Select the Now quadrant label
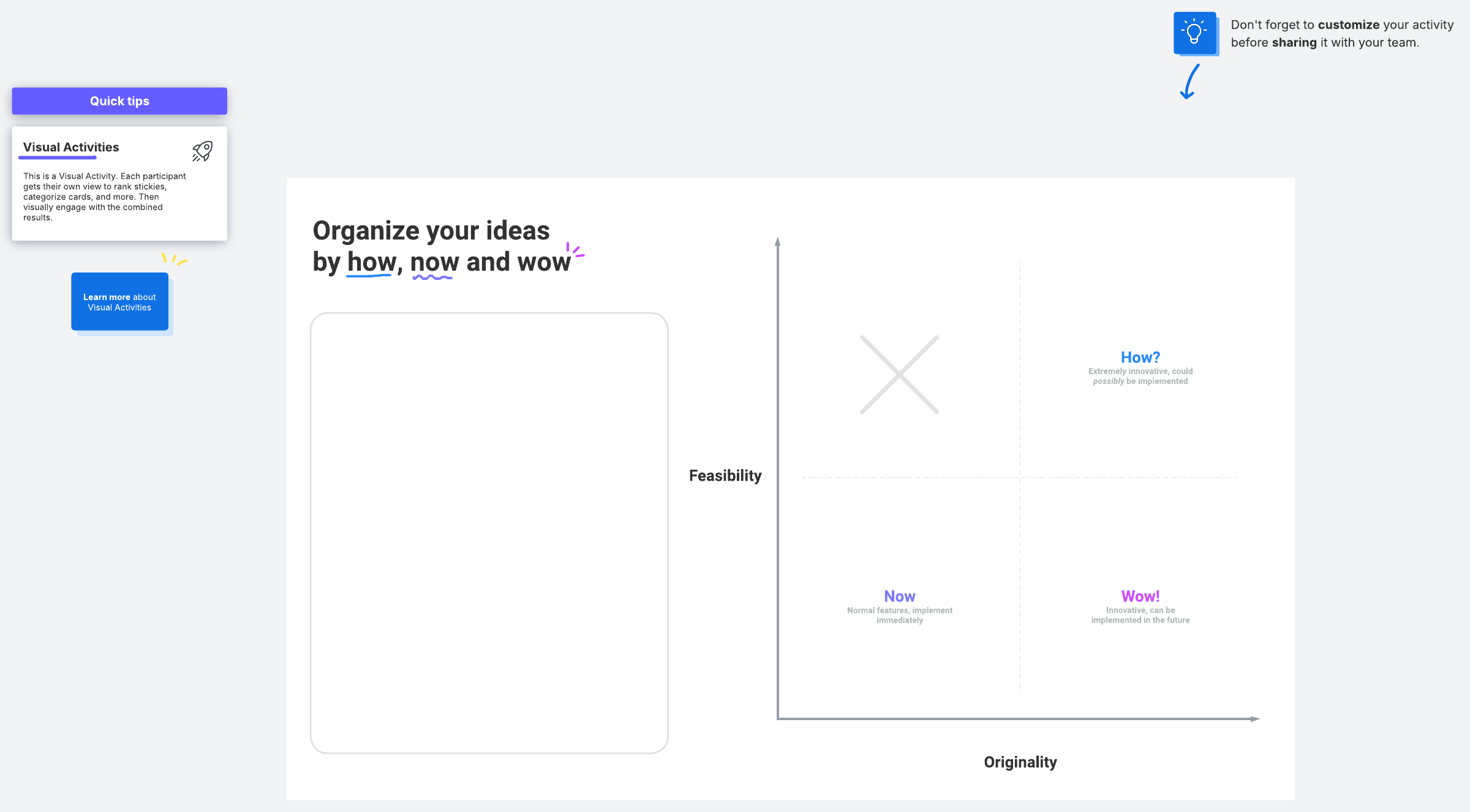Viewport: 1470px width, 812px height. 899,596
